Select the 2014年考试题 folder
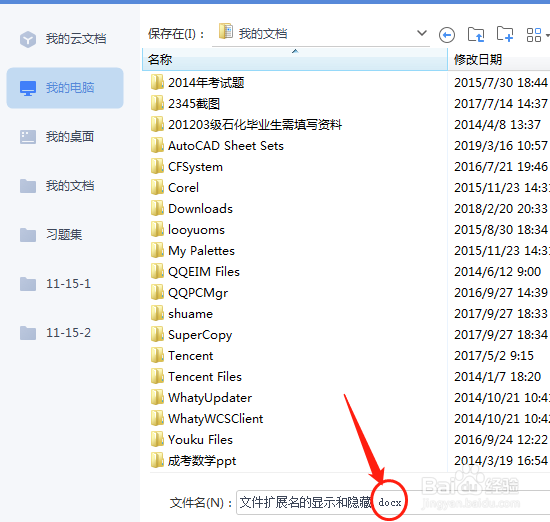 [197, 83]
